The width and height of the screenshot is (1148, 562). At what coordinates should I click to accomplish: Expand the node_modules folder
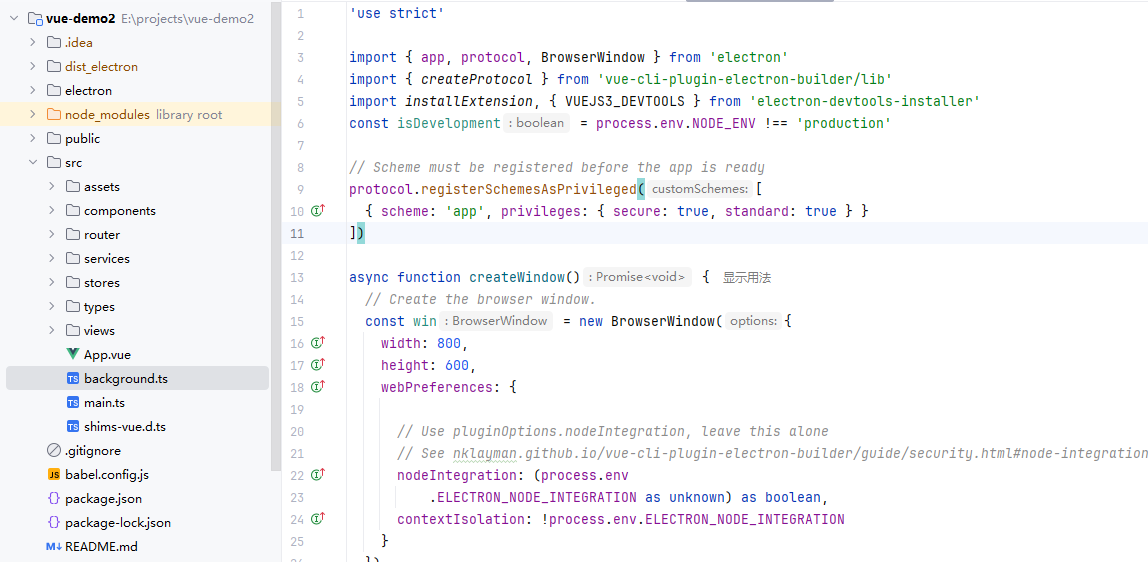pyautogui.click(x=33, y=115)
